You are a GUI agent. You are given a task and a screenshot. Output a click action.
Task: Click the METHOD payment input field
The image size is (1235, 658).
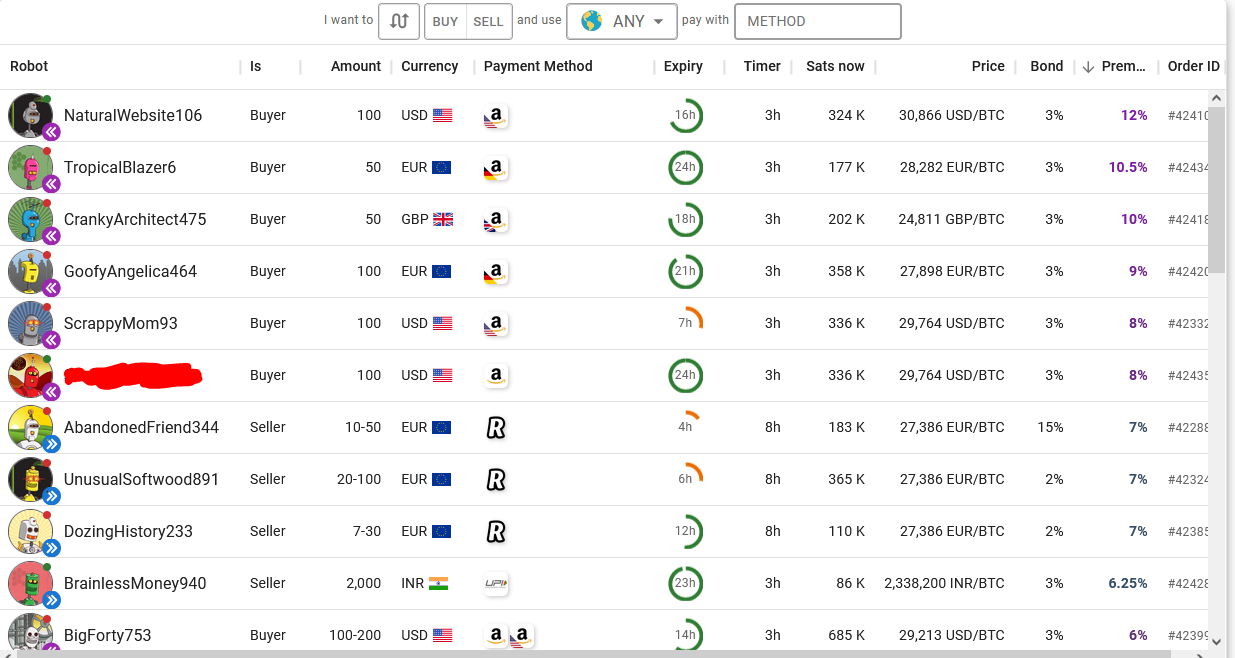[x=818, y=21]
